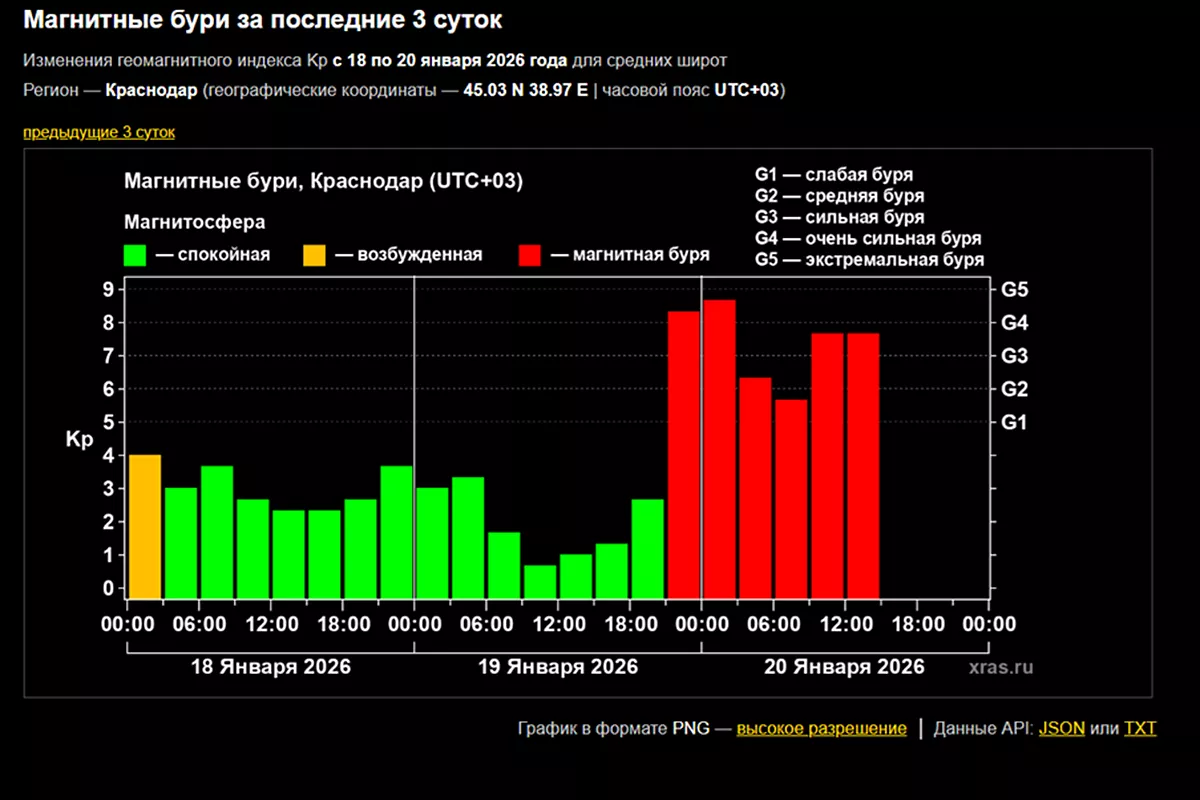Screen dimensions: 1200x800
Task: Select the yellow bar on 18 January
Action: pos(145,527)
